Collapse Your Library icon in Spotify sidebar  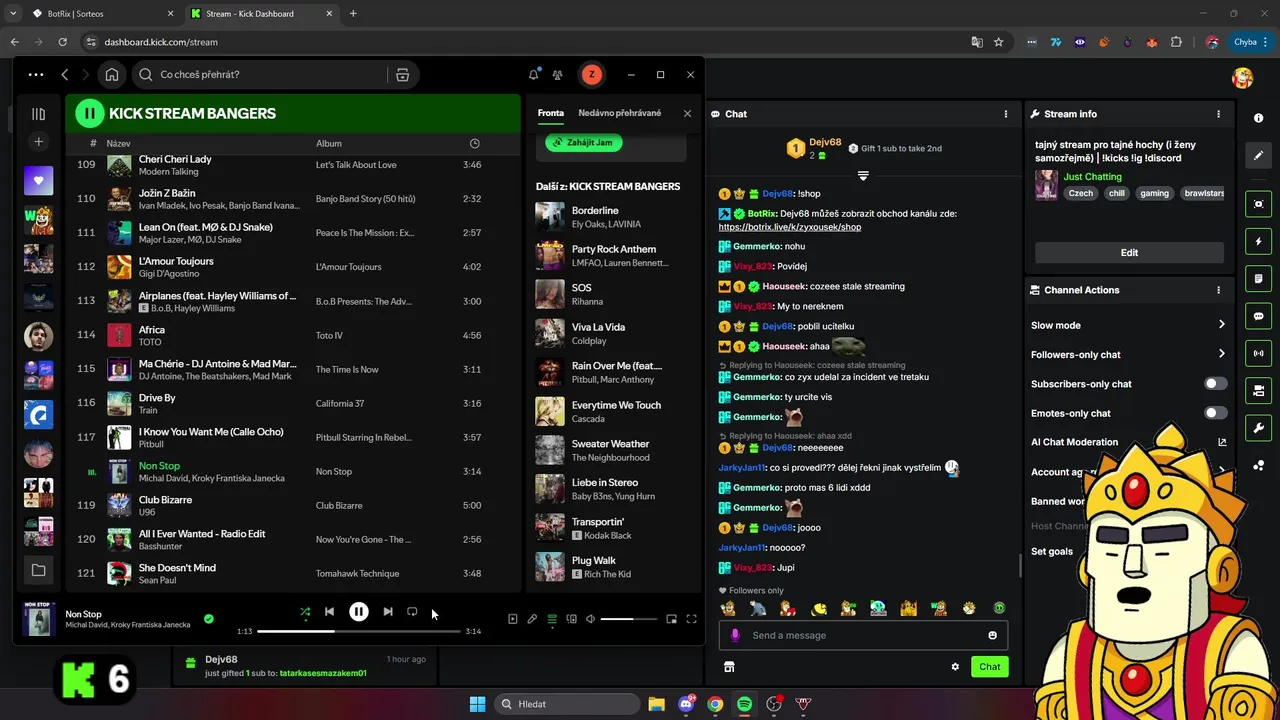[x=38, y=114]
